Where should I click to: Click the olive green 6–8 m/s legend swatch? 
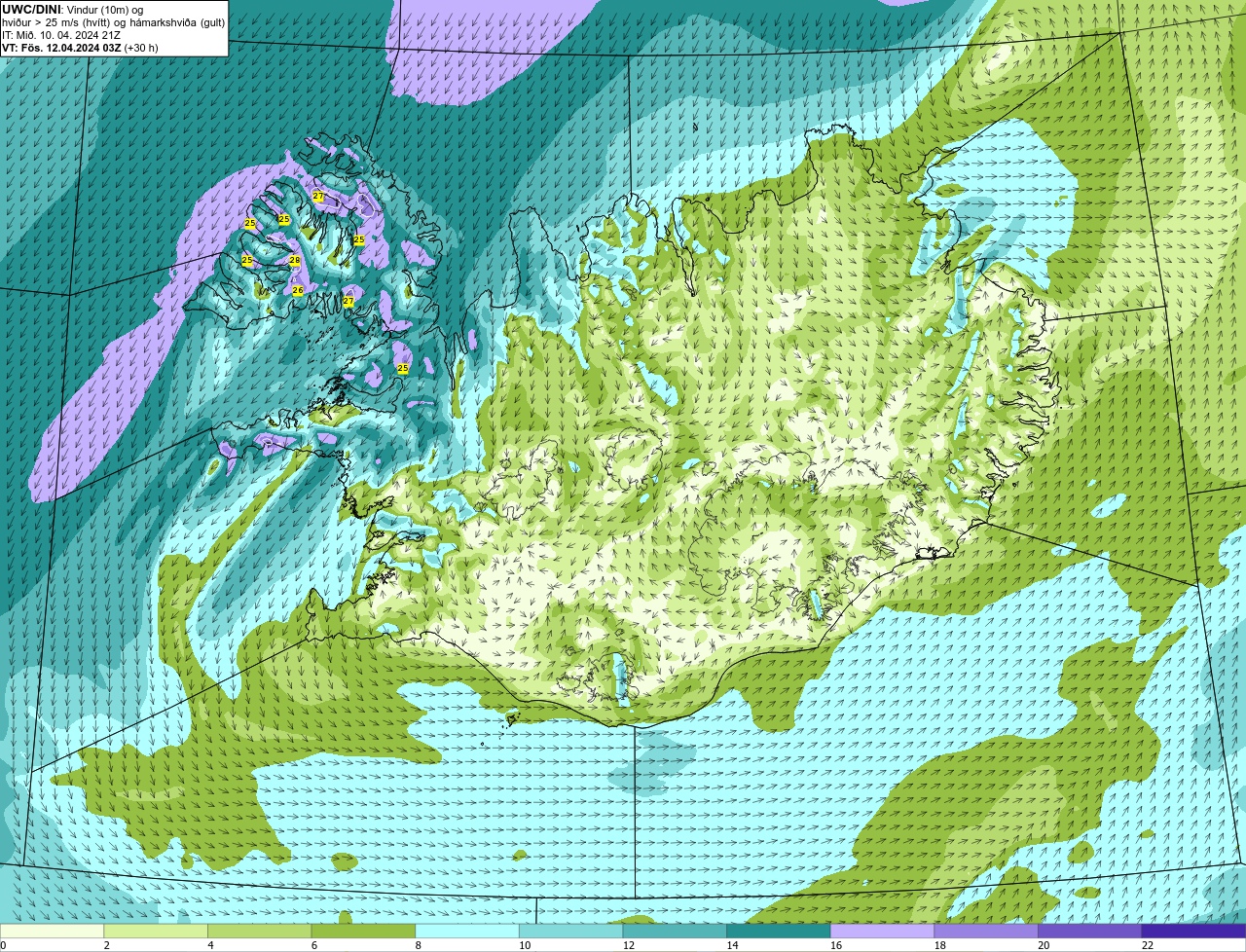click(363, 931)
